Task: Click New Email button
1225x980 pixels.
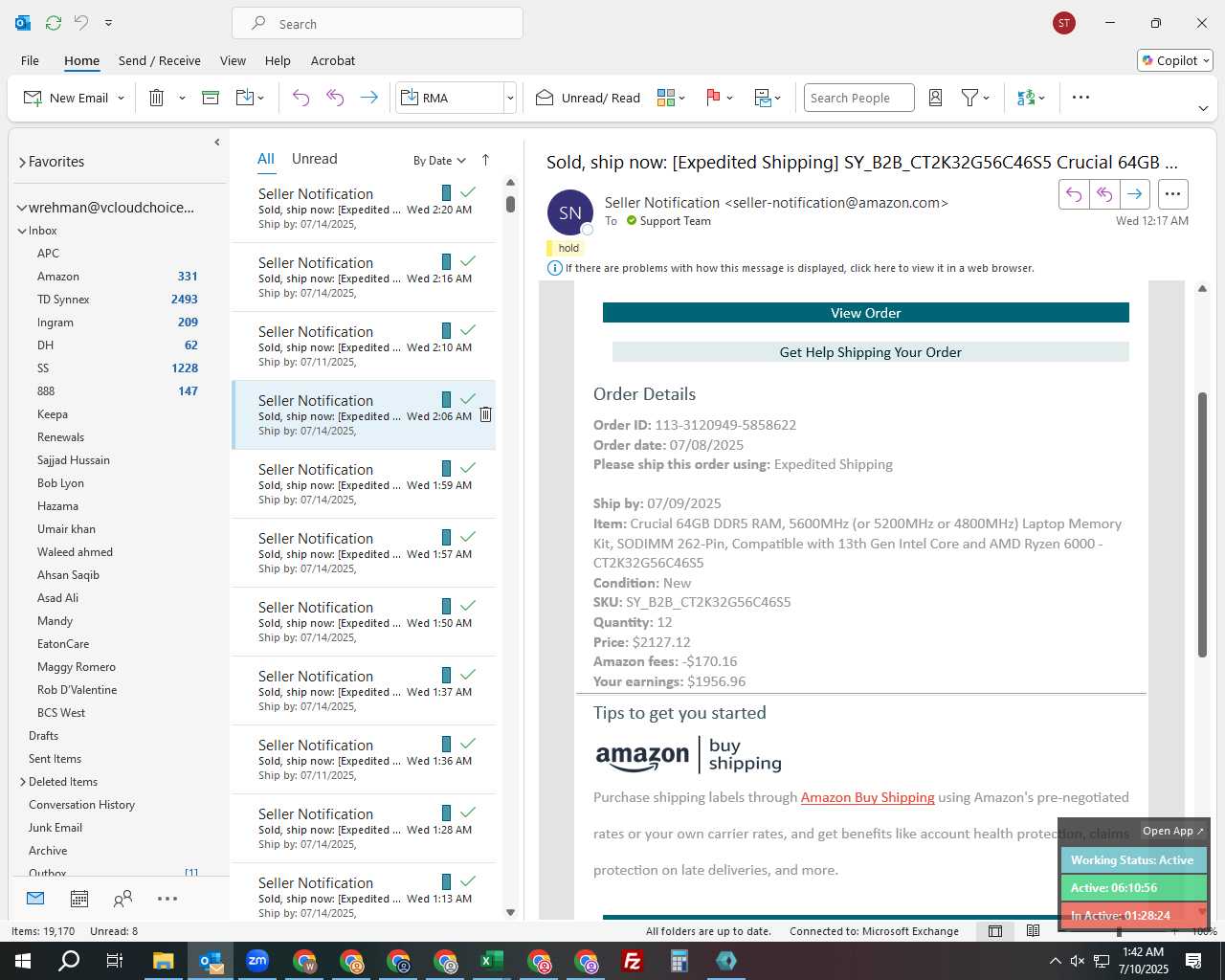Action: tap(67, 98)
